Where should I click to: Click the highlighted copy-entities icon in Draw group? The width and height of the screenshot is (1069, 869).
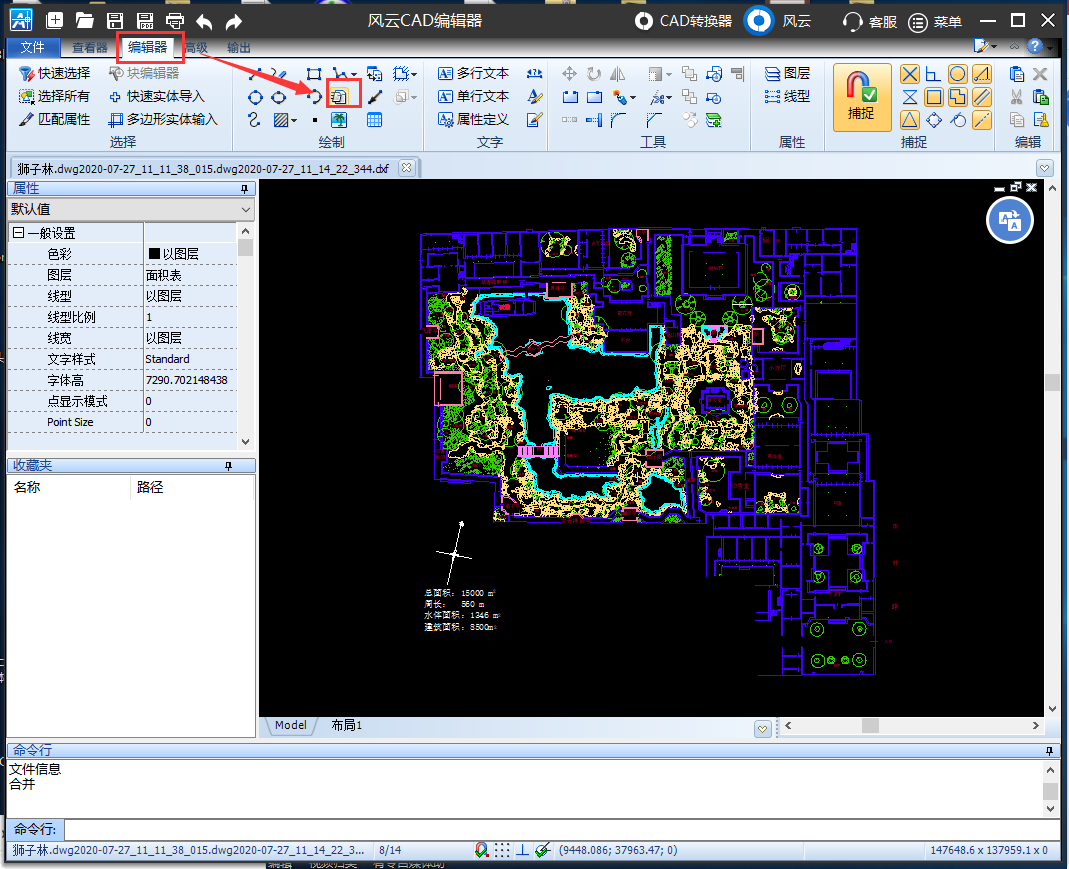pos(340,97)
